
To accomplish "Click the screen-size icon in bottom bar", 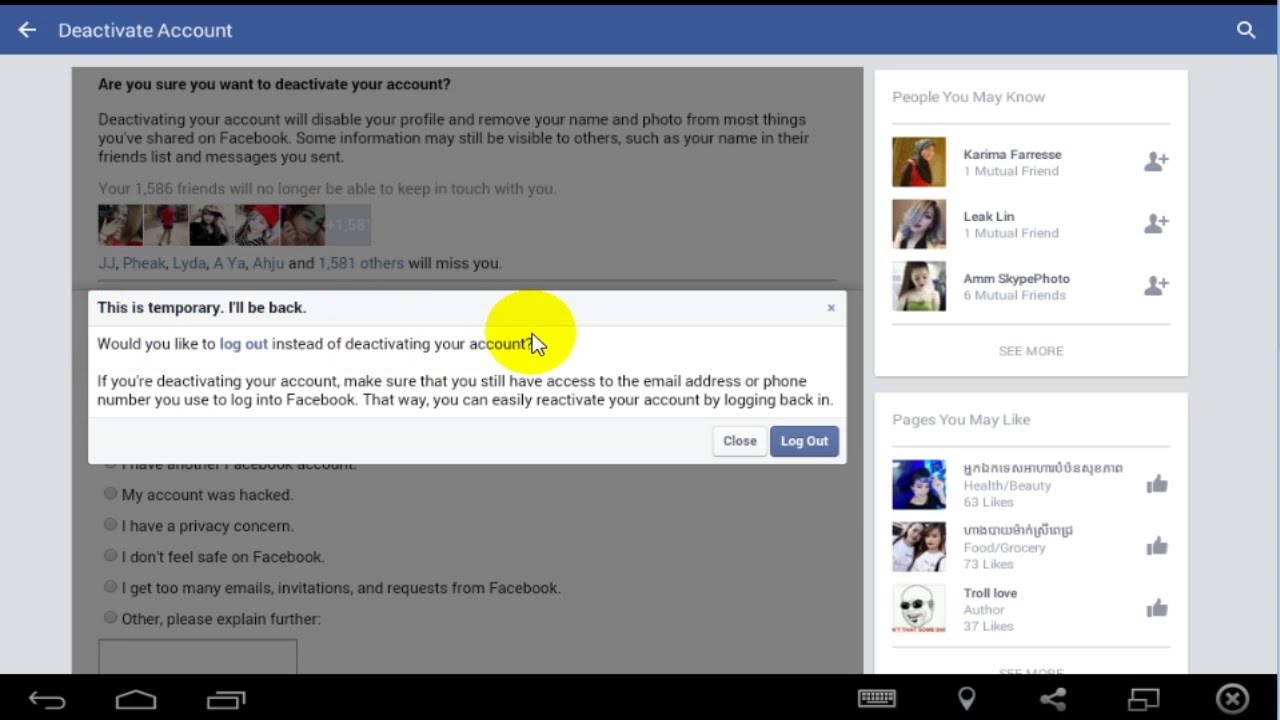I will click(x=1143, y=698).
